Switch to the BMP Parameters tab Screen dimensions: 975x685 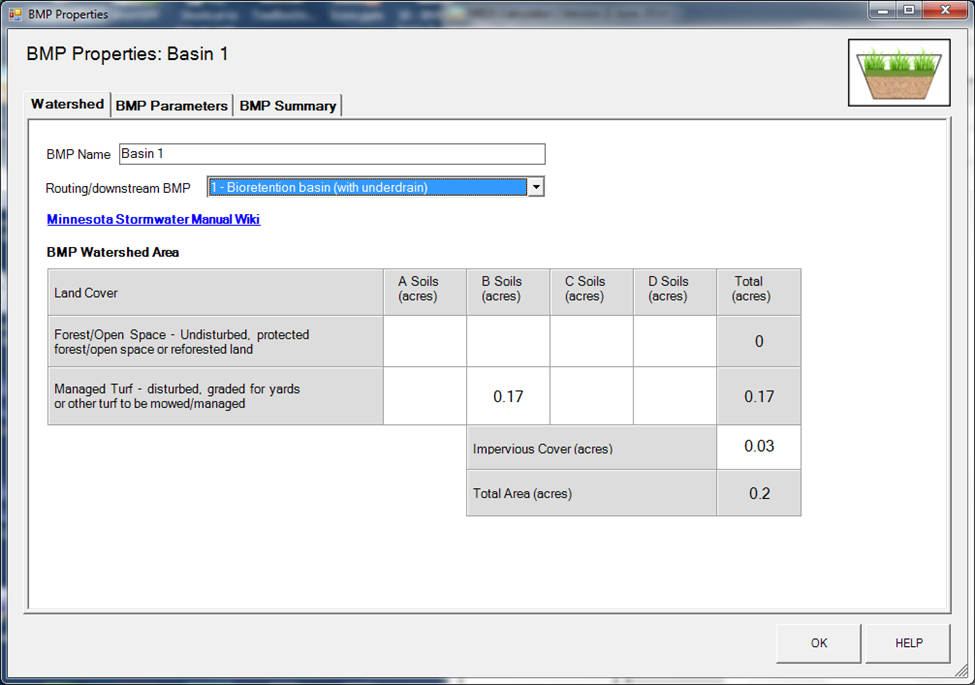click(x=172, y=105)
